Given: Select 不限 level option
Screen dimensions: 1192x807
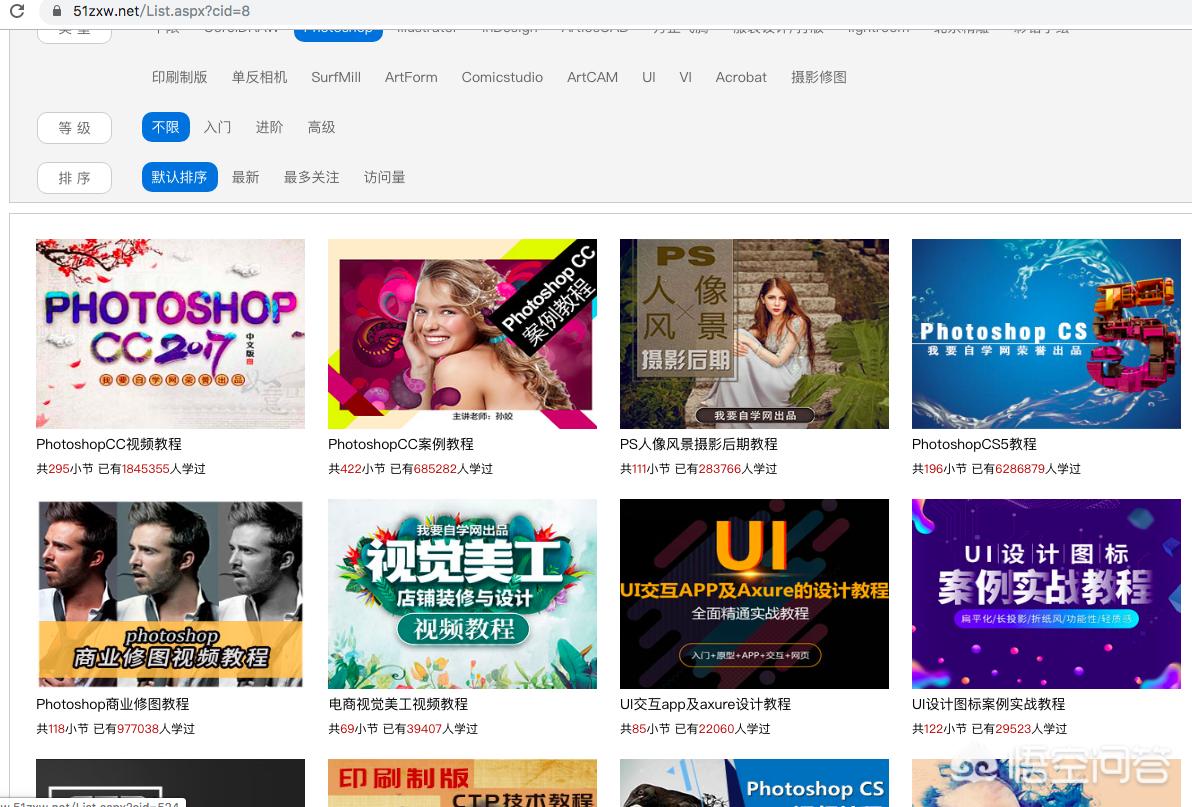Looking at the screenshot, I should [166, 127].
